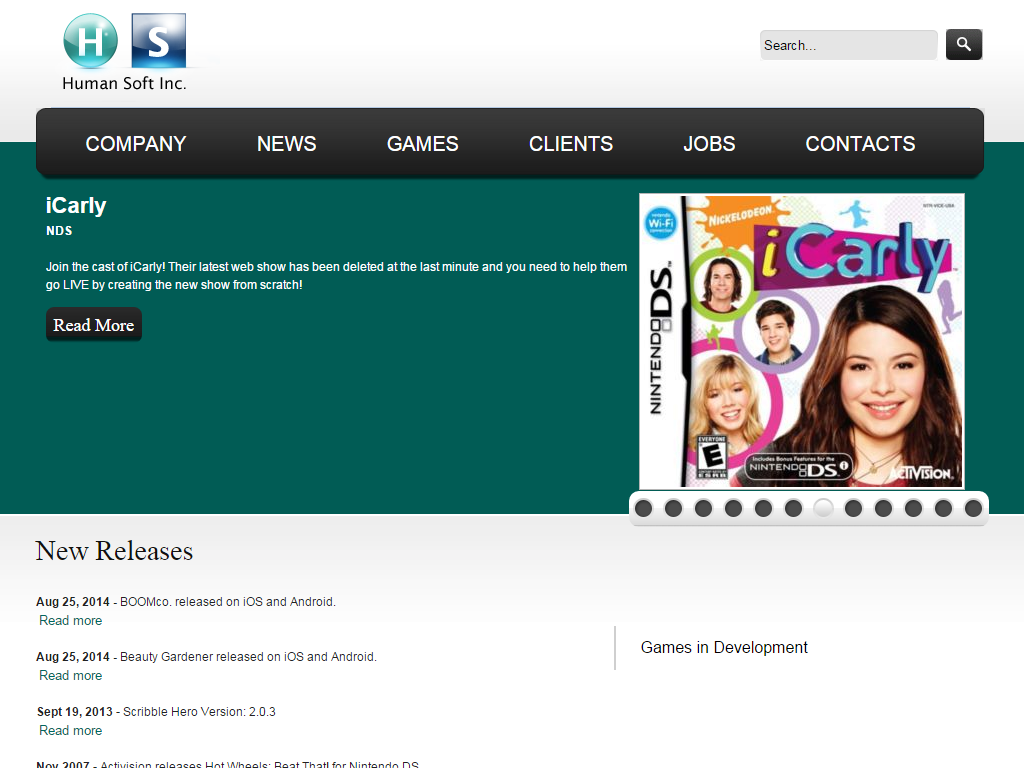Click the New Releases heading
Viewport: 1024px width, 768px height.
click(x=114, y=551)
